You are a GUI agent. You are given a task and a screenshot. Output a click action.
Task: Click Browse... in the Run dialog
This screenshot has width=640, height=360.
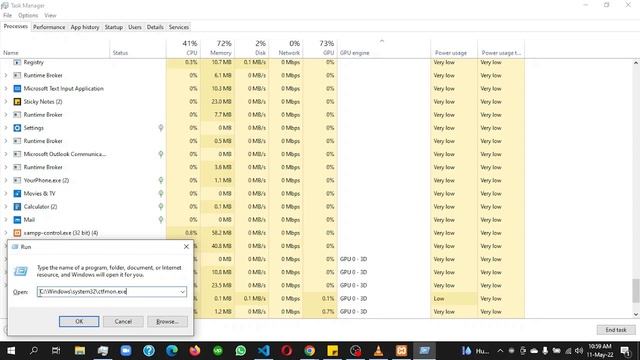(167, 322)
